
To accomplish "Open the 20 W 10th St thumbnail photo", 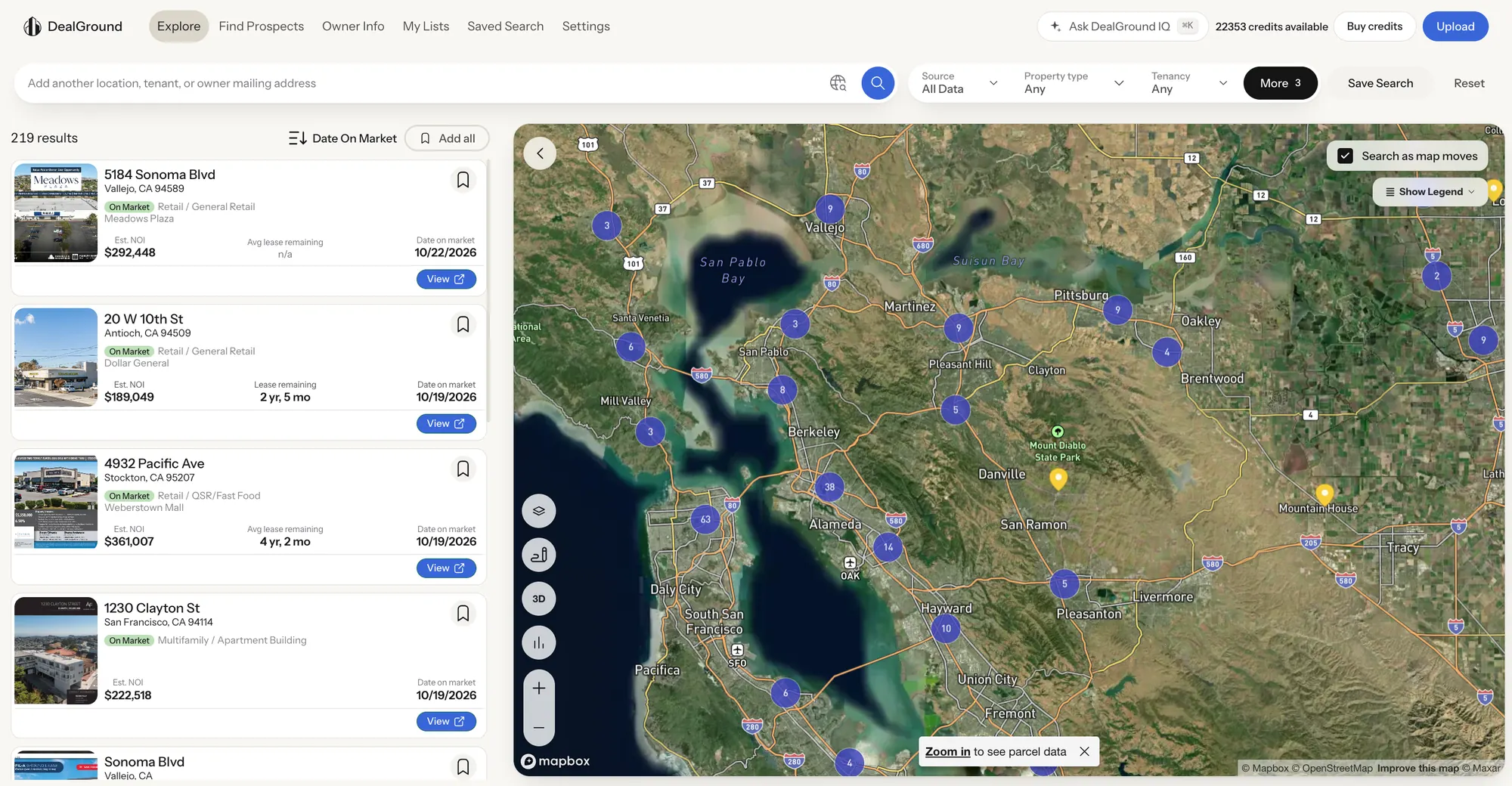I will point(56,357).
